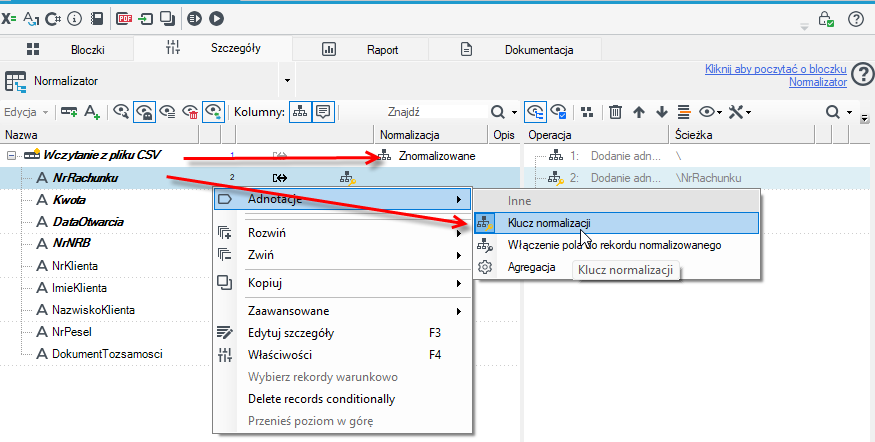This screenshot has height=442, width=875.
Task: Select the Kwota field in the tree
Action: pyautogui.click(x=69, y=200)
